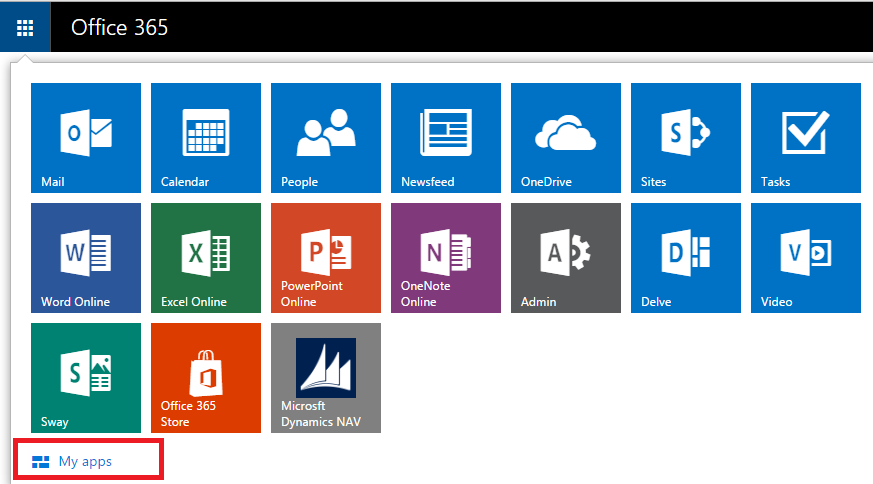Open the Office 365 Store tile
This screenshot has width=873, height=484.
coord(206,378)
